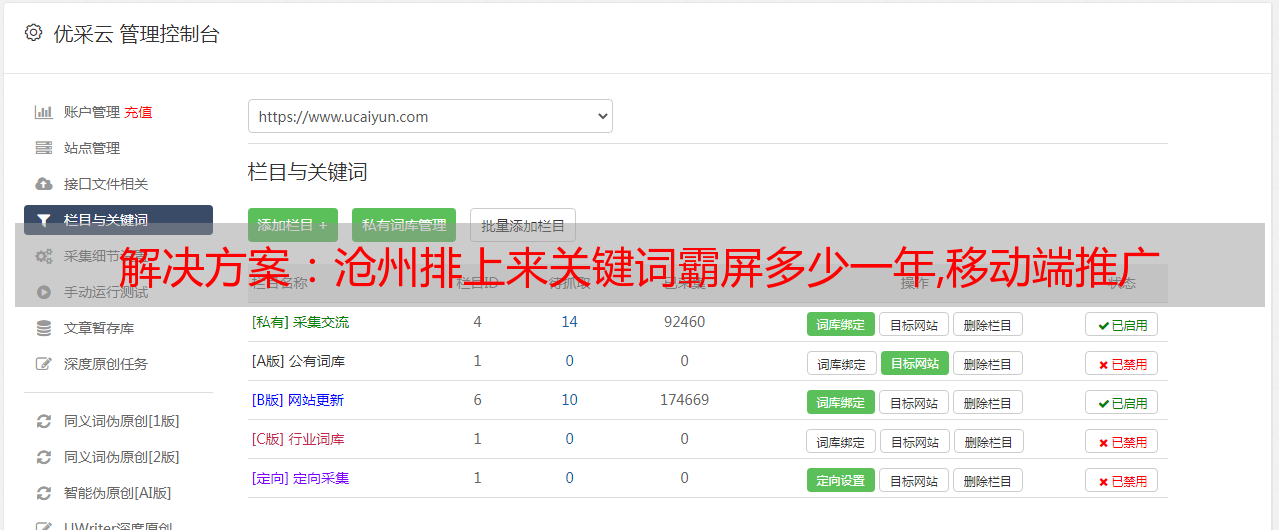
Task: Click the [私有] 采集交流 column name
Action: click(301, 322)
